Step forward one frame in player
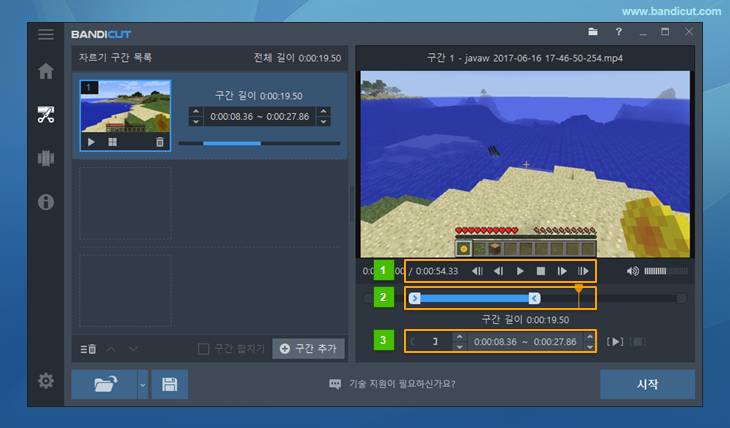730x428 pixels. click(x=562, y=271)
